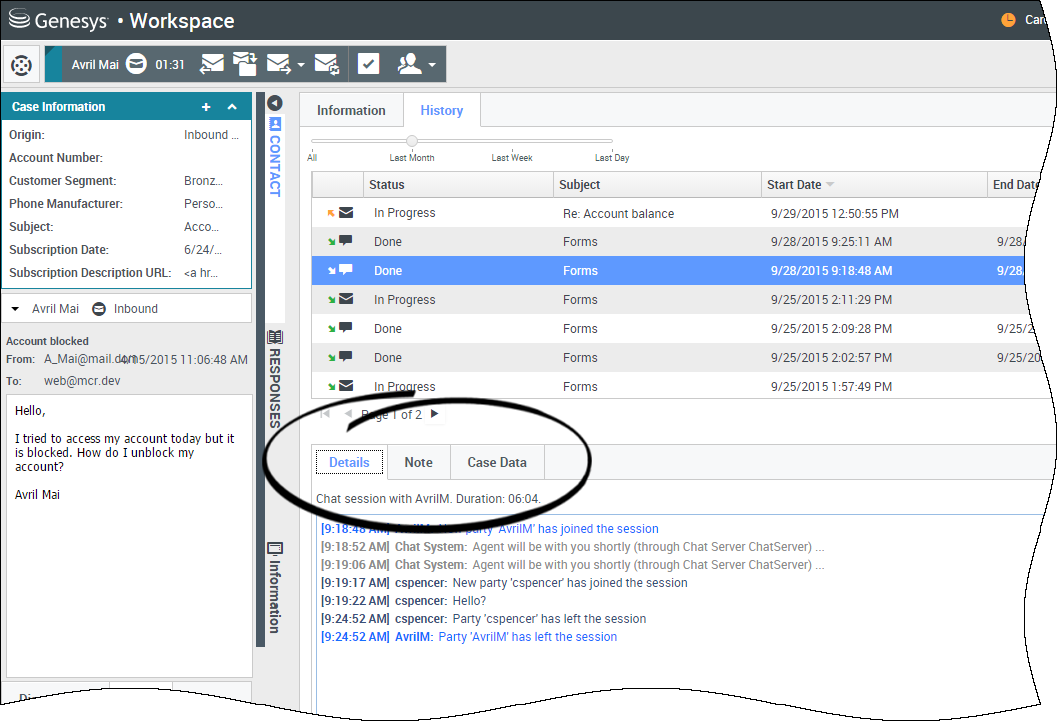Set history filter slider to Last Week
The width and height of the screenshot is (1057, 721).
point(512,142)
